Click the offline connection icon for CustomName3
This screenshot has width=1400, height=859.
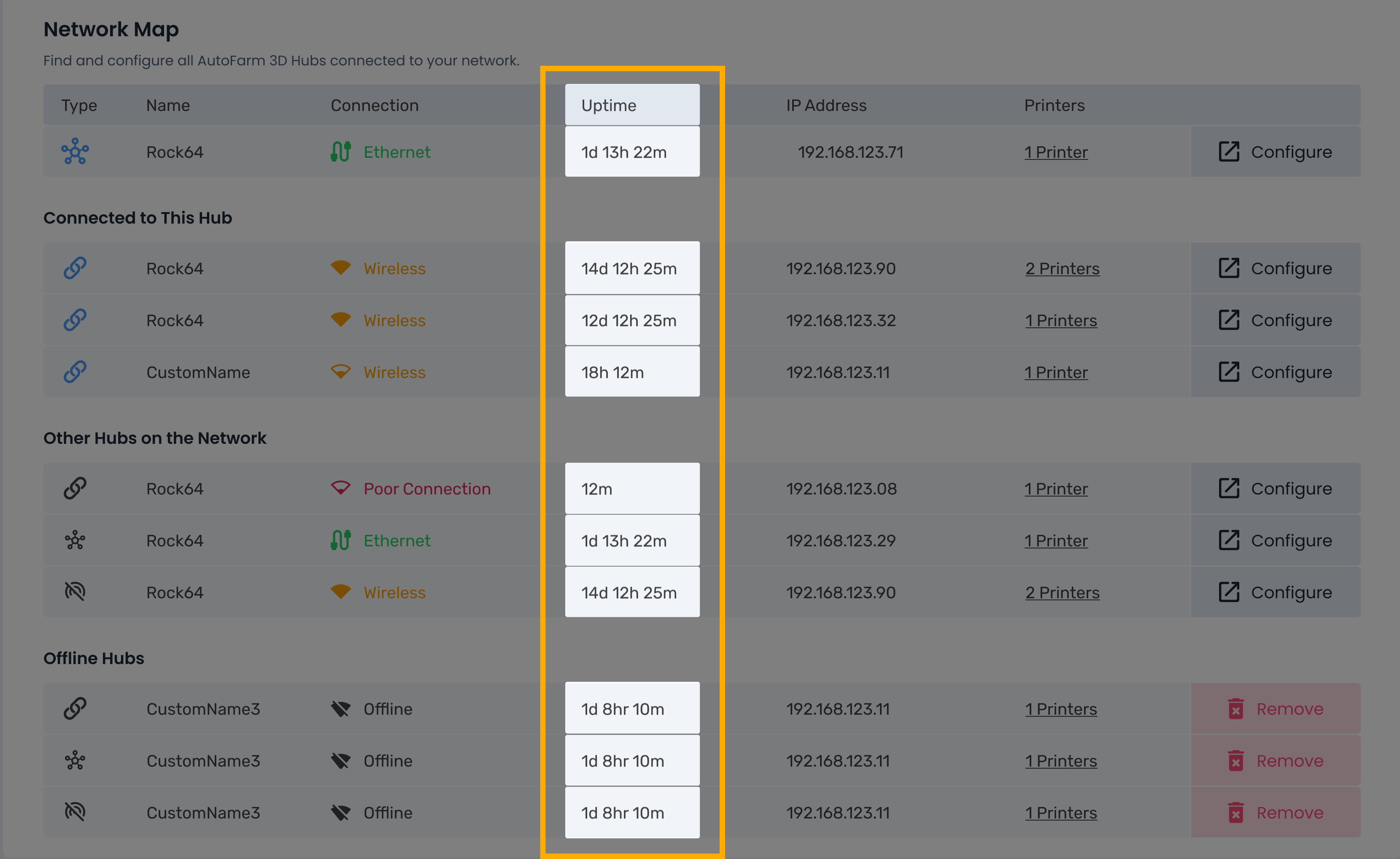(342, 709)
